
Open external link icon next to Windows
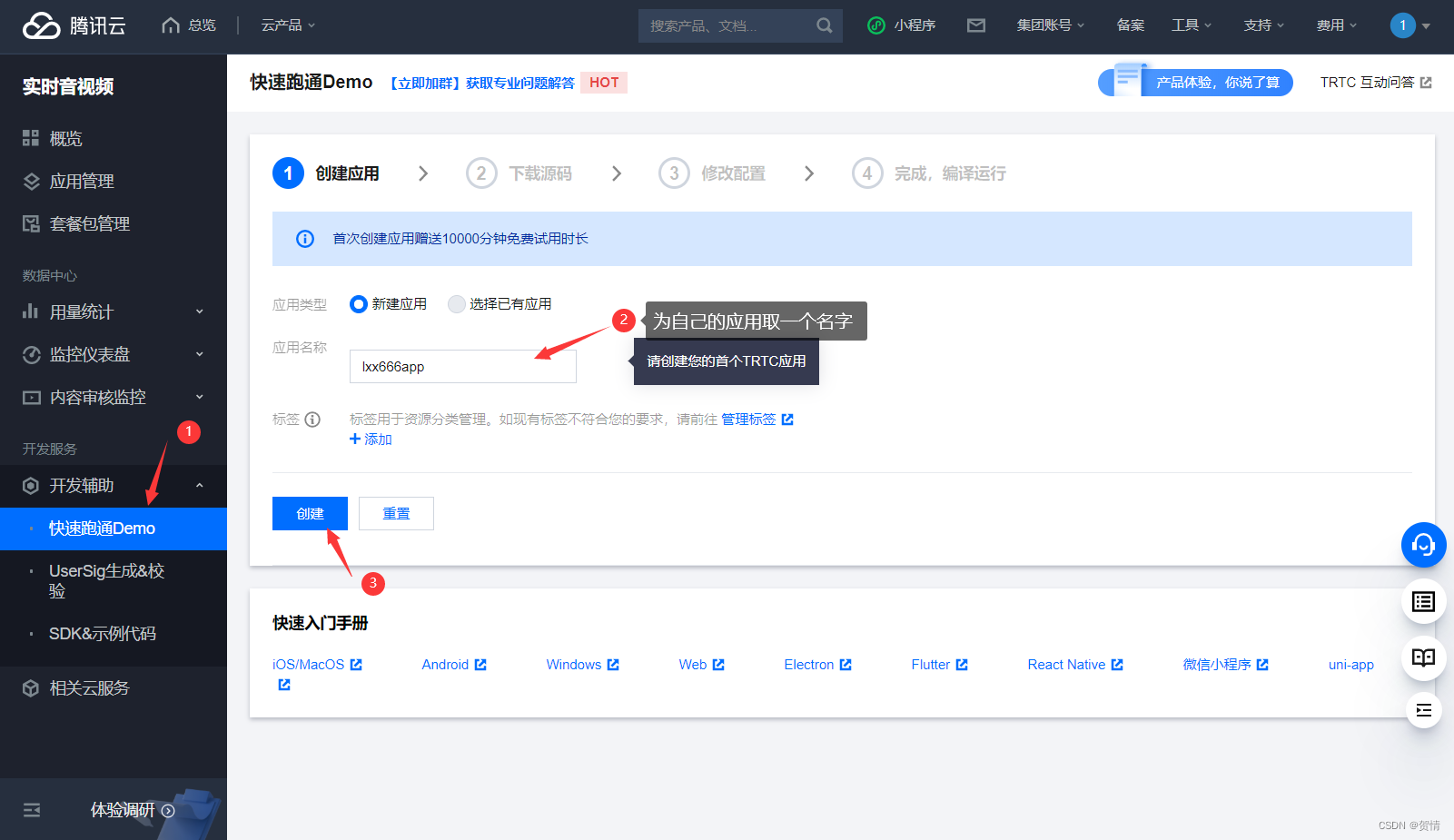(613, 665)
